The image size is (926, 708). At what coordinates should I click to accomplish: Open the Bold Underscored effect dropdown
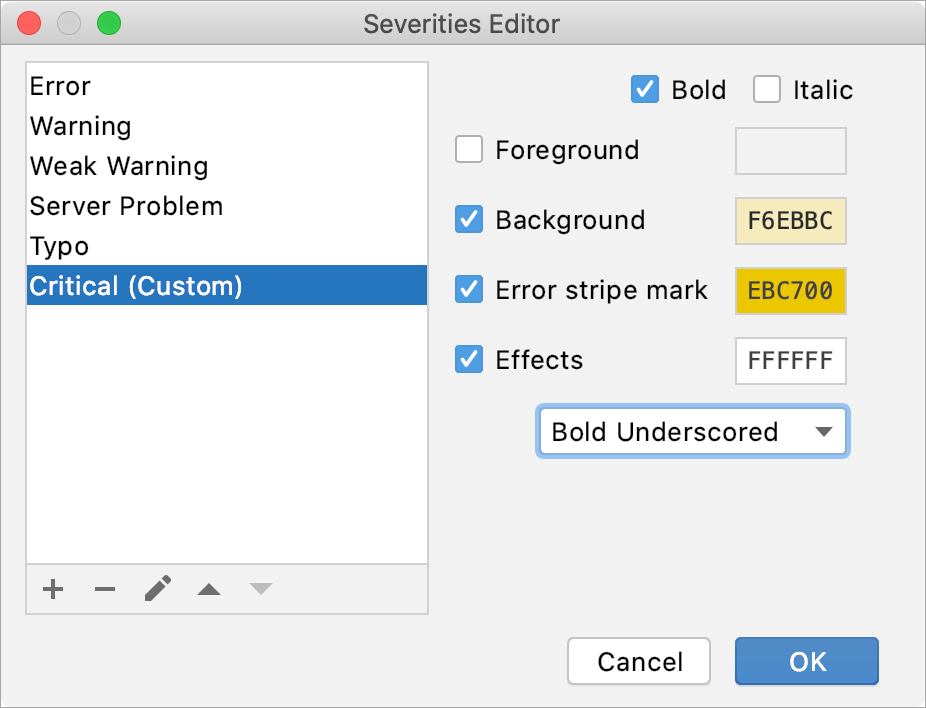[692, 432]
